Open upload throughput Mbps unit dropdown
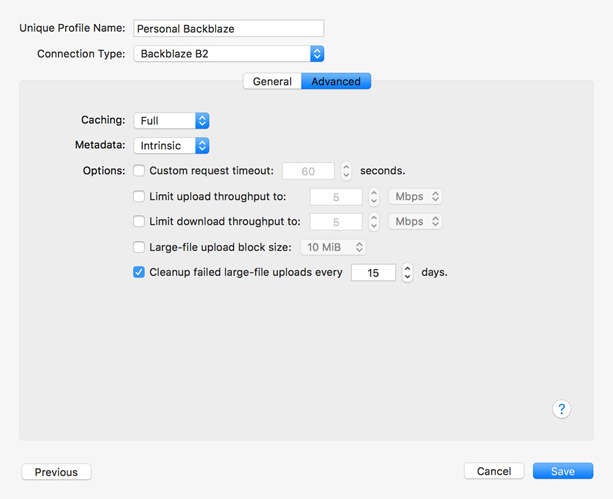 415,196
